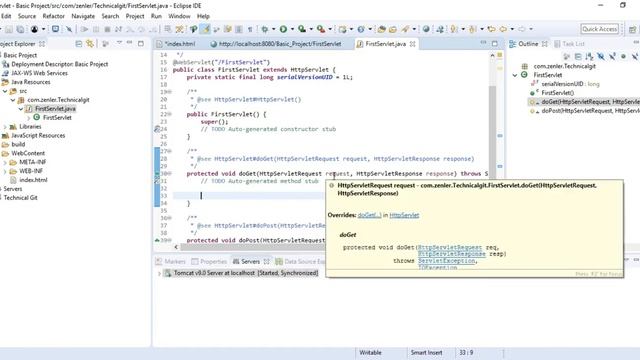Expand the WEB-INF folder
This screenshot has height=360, width=640.
(5, 171)
